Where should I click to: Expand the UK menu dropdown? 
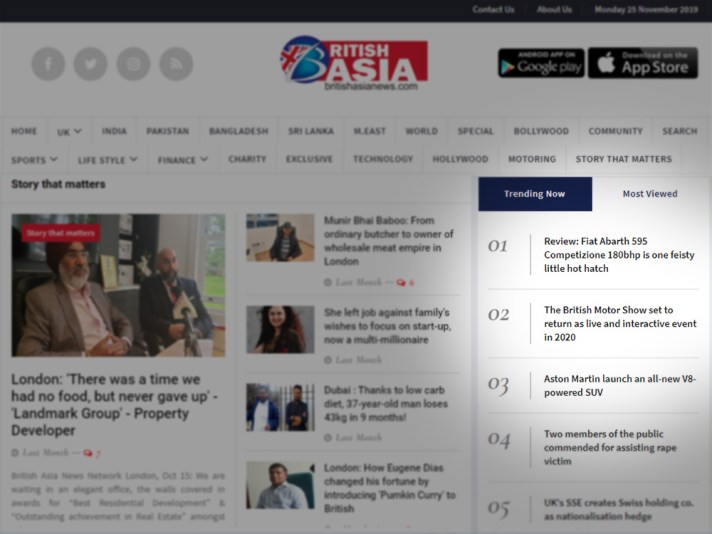pyautogui.click(x=69, y=132)
